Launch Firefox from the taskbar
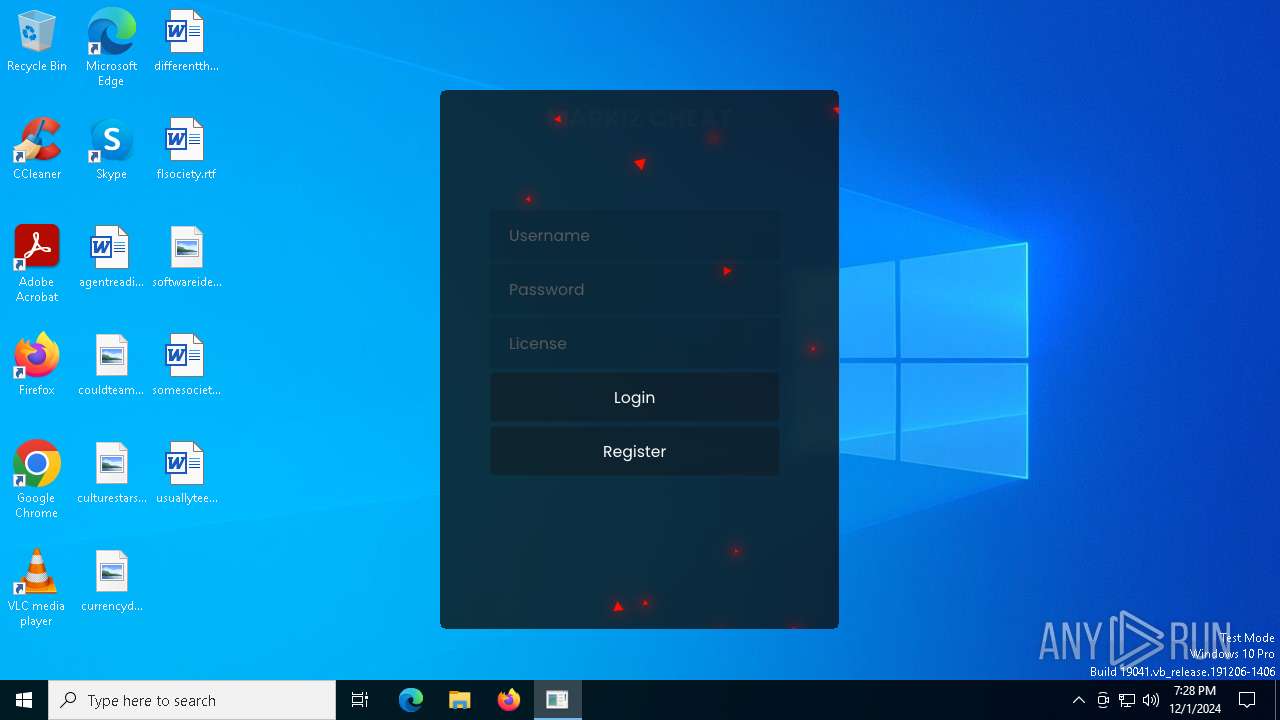Image resolution: width=1280 pixels, height=720 pixels. pos(509,700)
